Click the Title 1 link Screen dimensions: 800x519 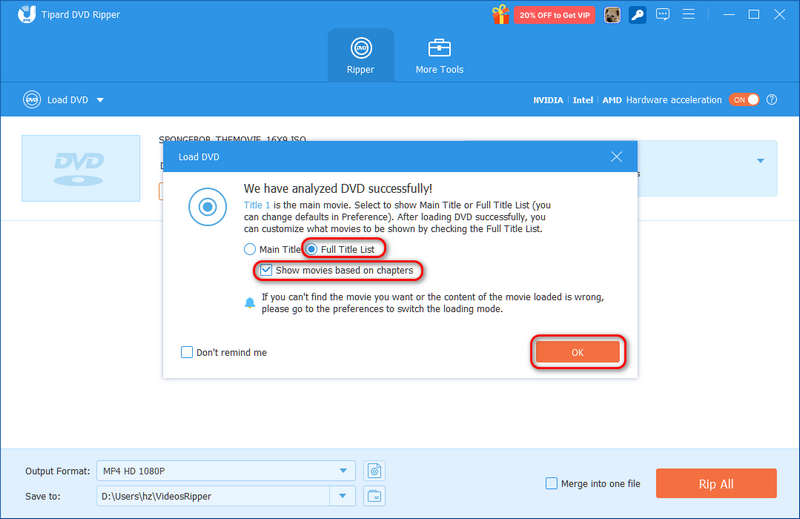257,205
